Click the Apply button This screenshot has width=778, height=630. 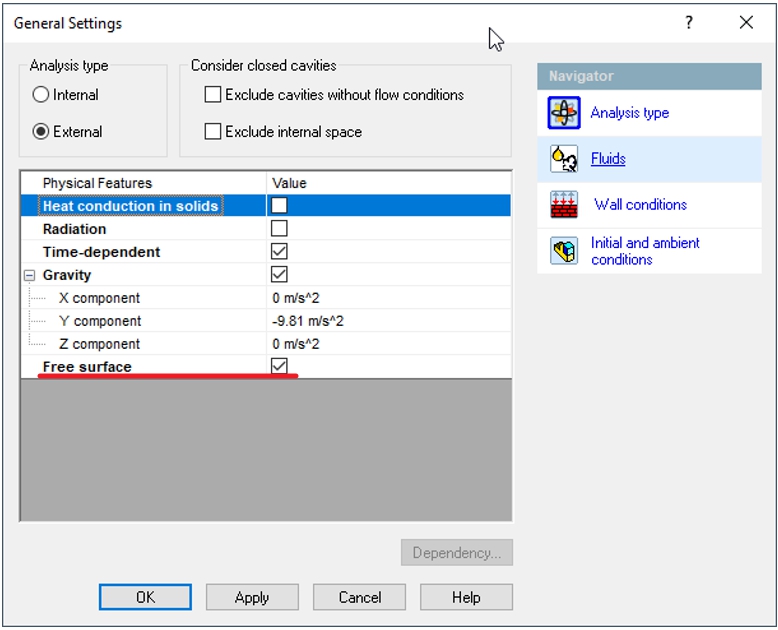pyautogui.click(x=252, y=597)
